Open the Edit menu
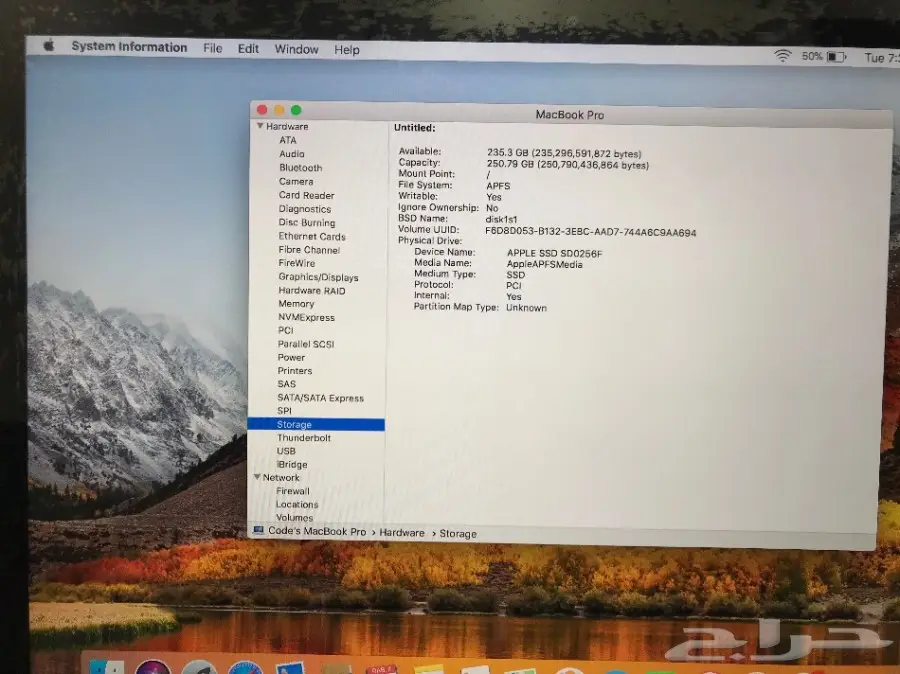The image size is (900, 674). (x=248, y=49)
